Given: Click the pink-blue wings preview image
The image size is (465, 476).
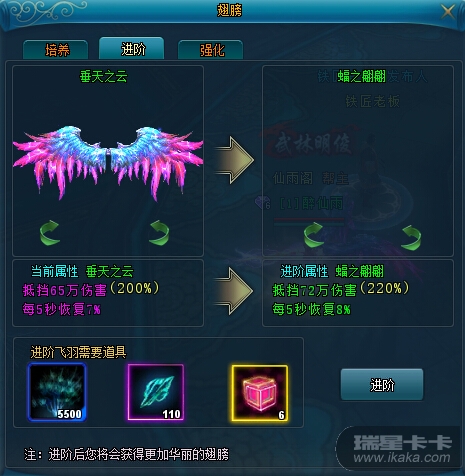Looking at the screenshot, I should pos(108,163).
